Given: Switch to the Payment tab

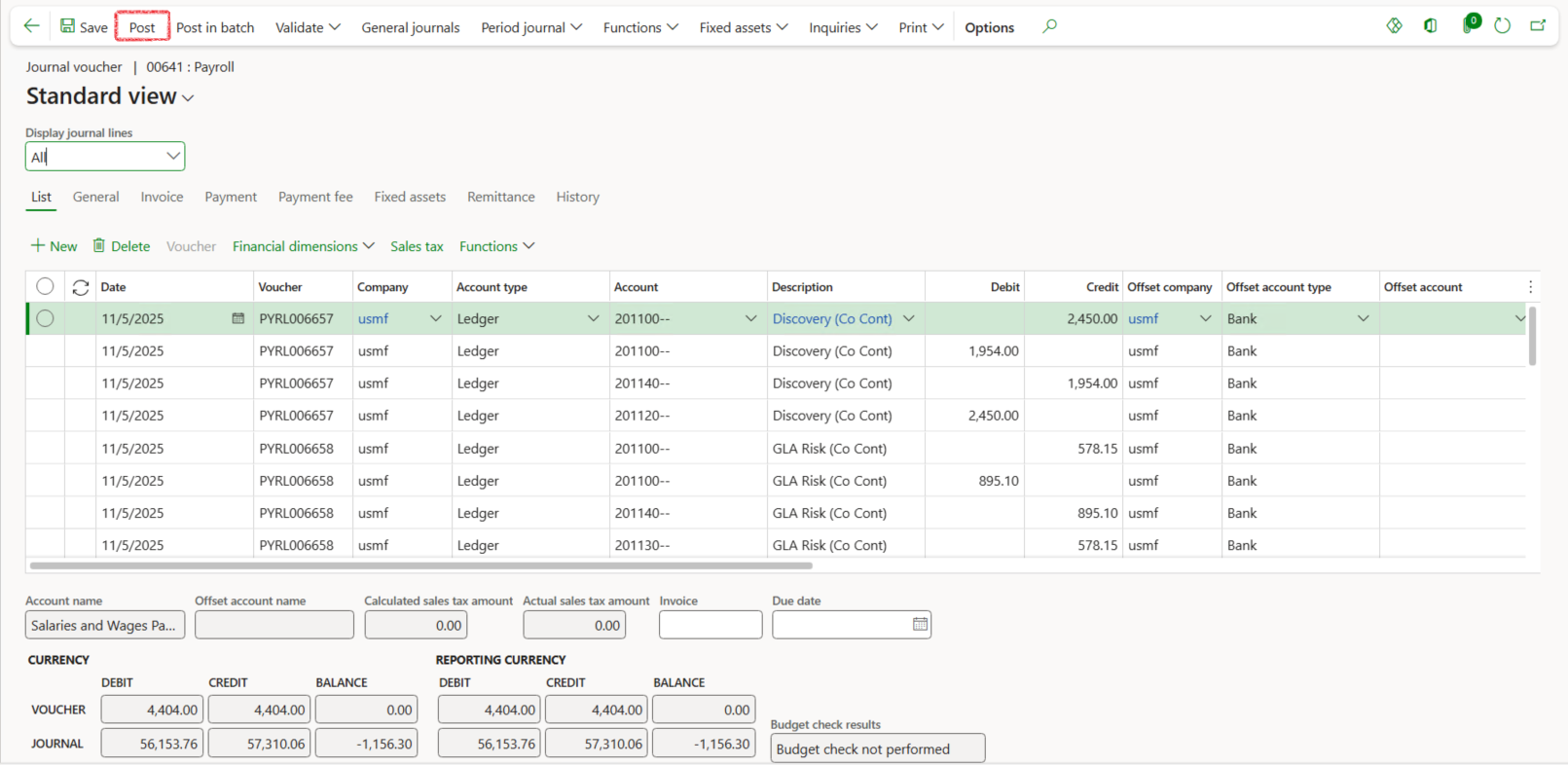Looking at the screenshot, I should [231, 197].
